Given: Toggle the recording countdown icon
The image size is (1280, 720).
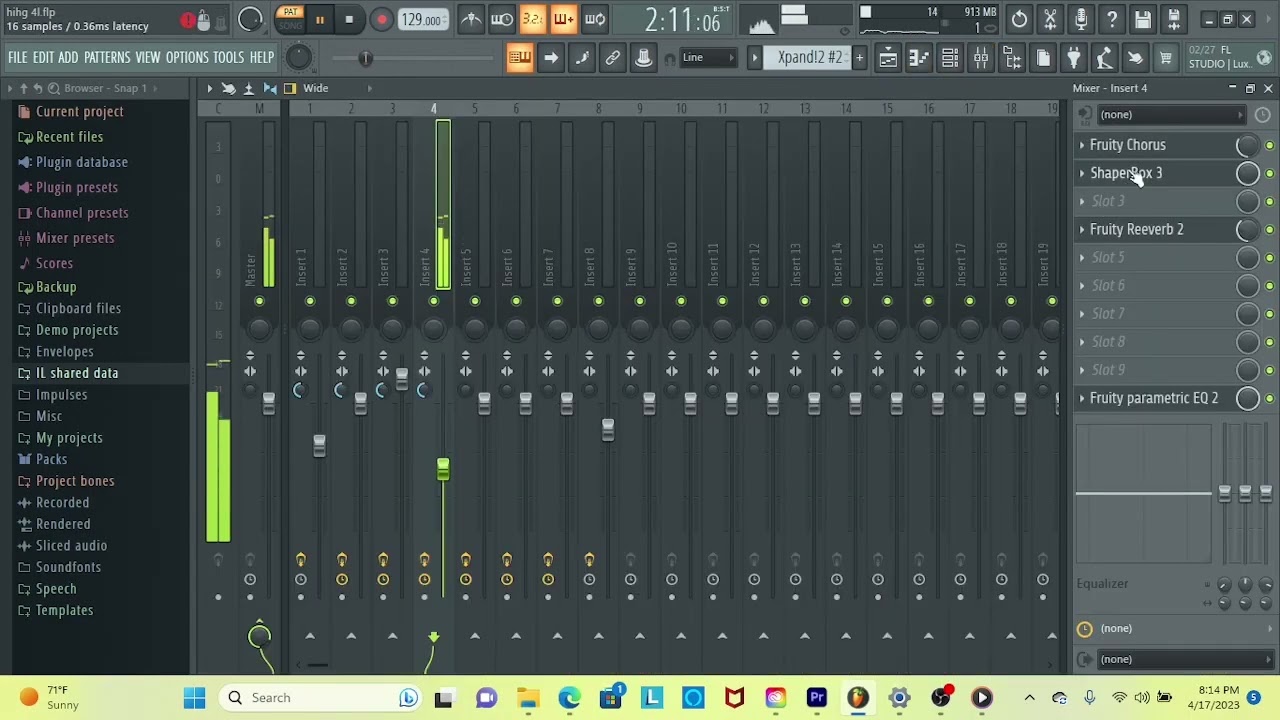Looking at the screenshot, I should coord(533,19).
